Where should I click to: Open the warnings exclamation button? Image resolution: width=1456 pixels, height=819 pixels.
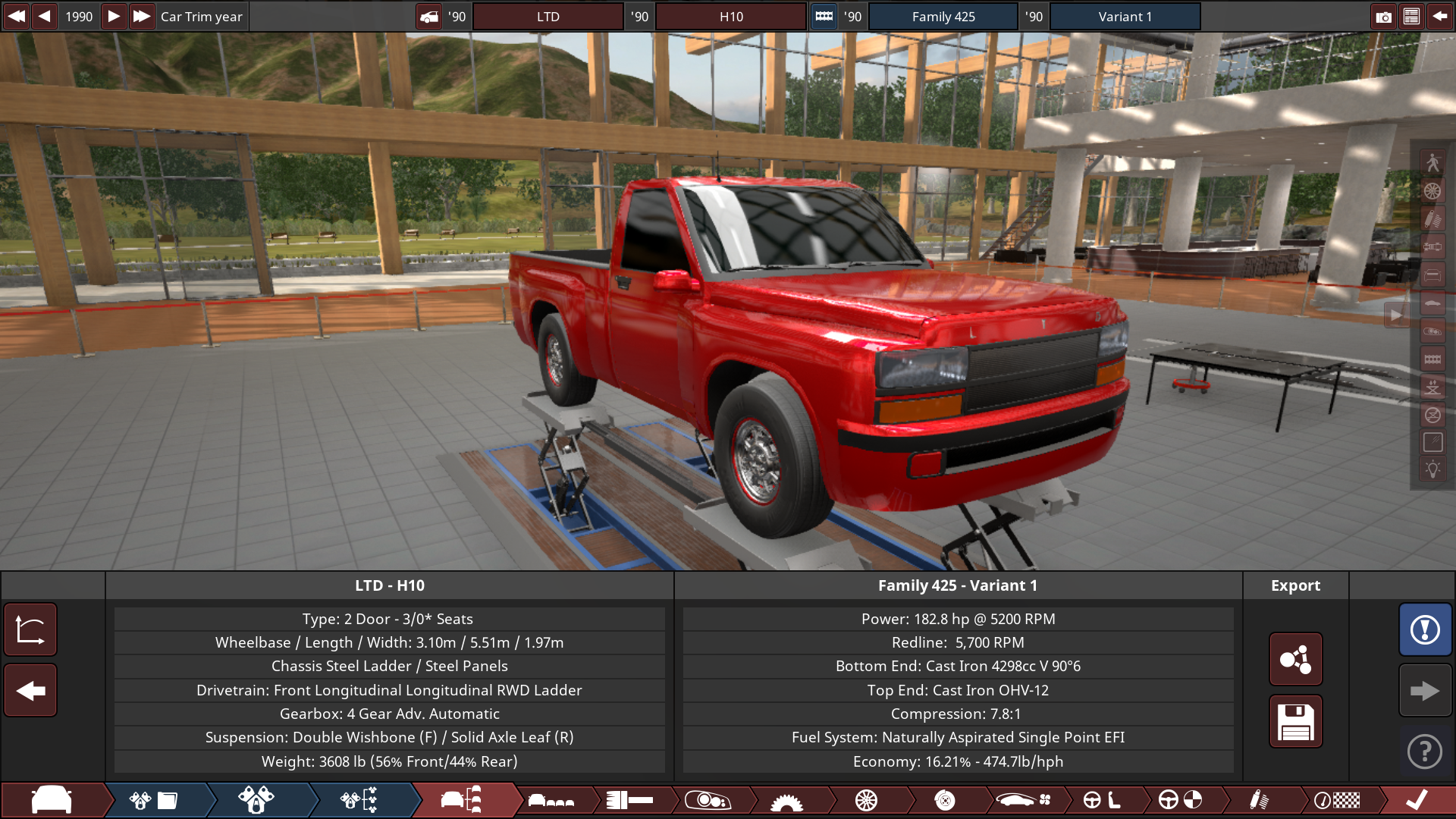pos(1425,629)
